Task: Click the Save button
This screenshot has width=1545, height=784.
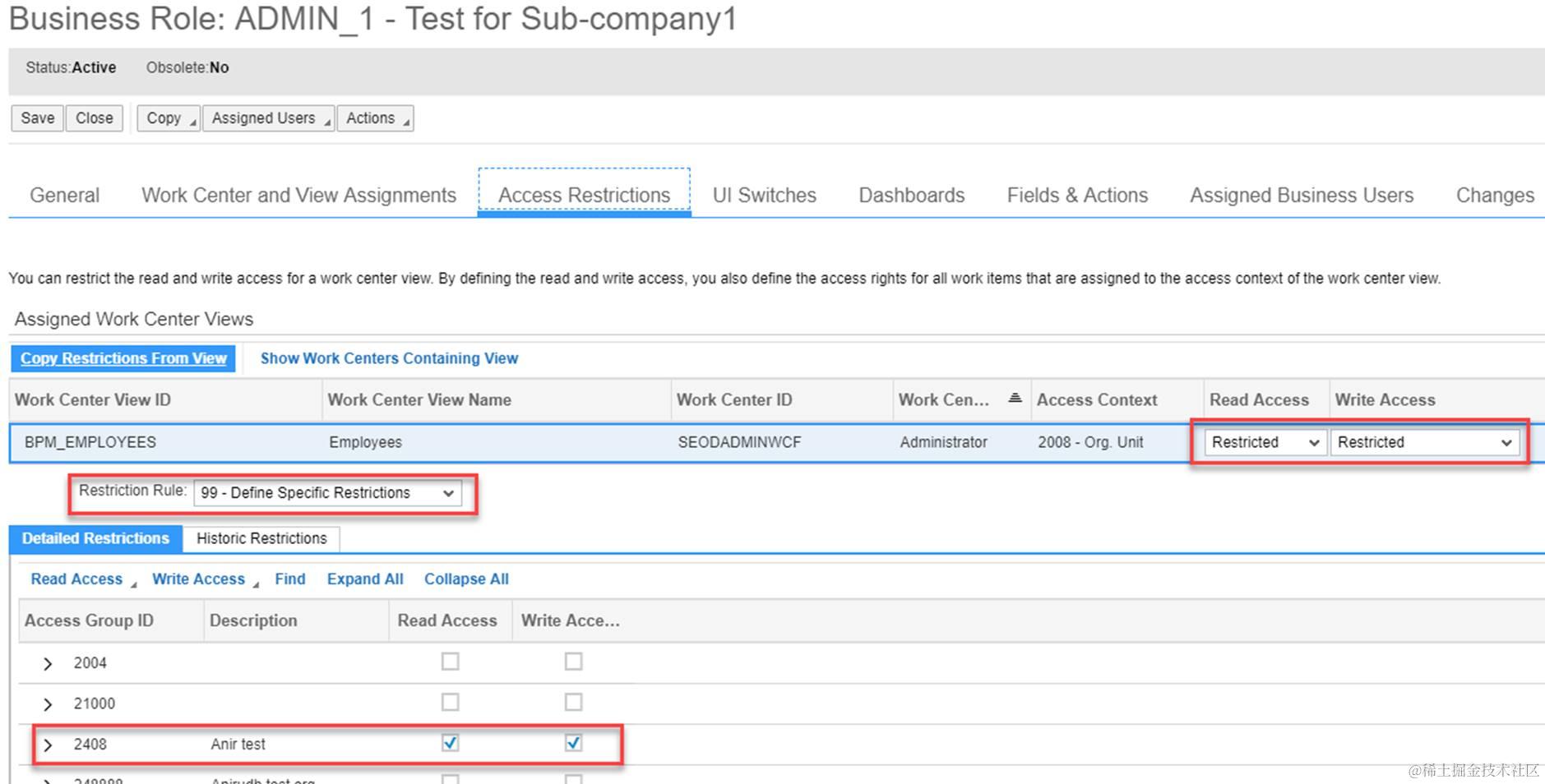Action: 38,118
